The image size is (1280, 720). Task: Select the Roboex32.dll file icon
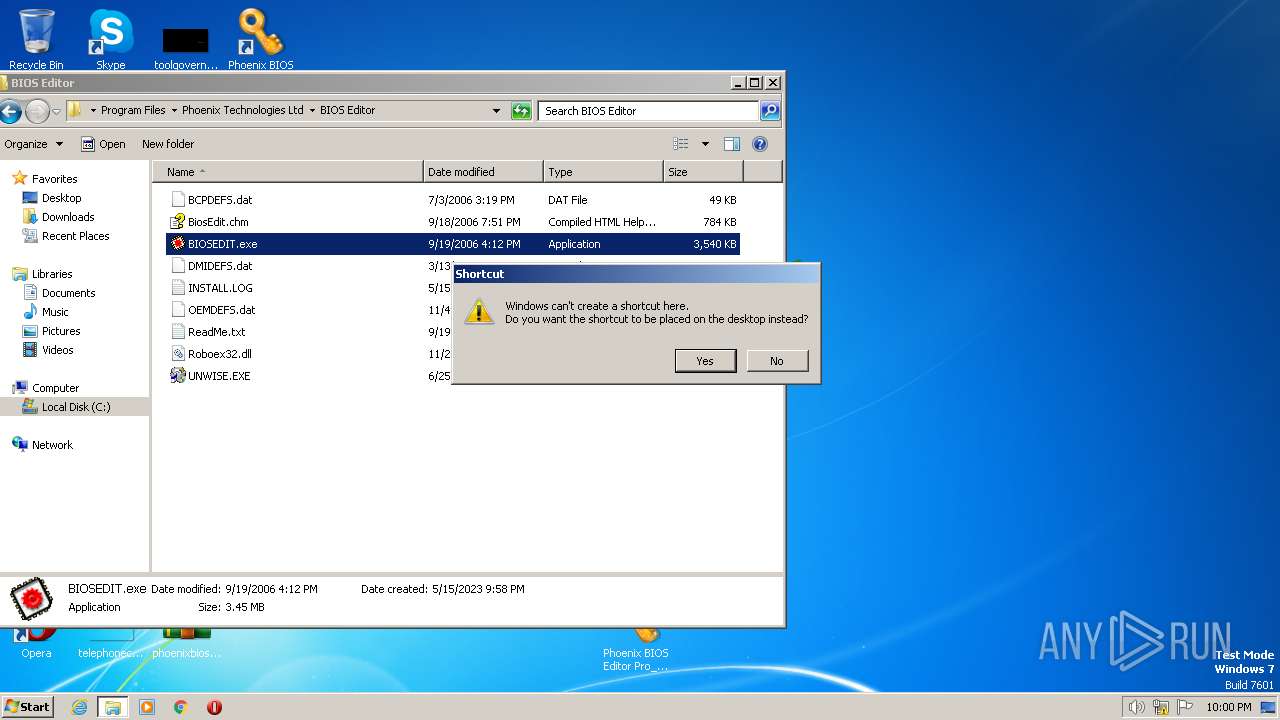tap(178, 354)
